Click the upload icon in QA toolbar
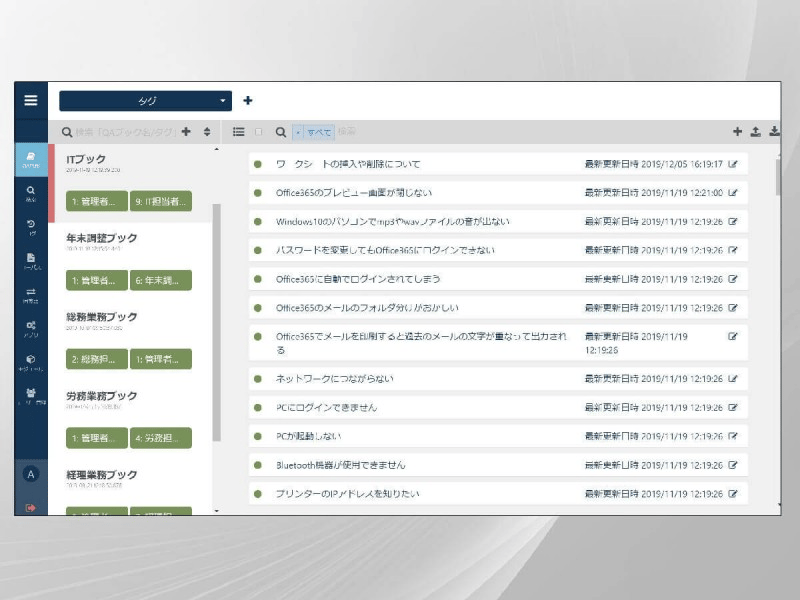This screenshot has height=600, width=800. [756, 132]
